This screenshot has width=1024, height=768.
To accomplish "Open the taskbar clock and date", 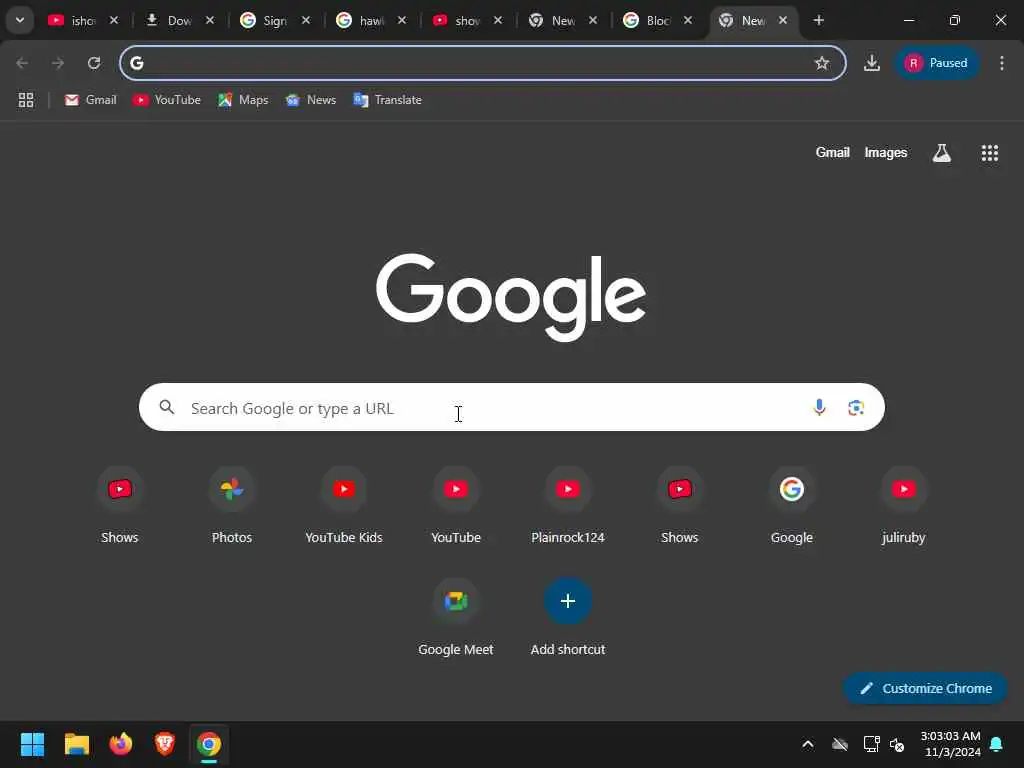I will point(951,744).
